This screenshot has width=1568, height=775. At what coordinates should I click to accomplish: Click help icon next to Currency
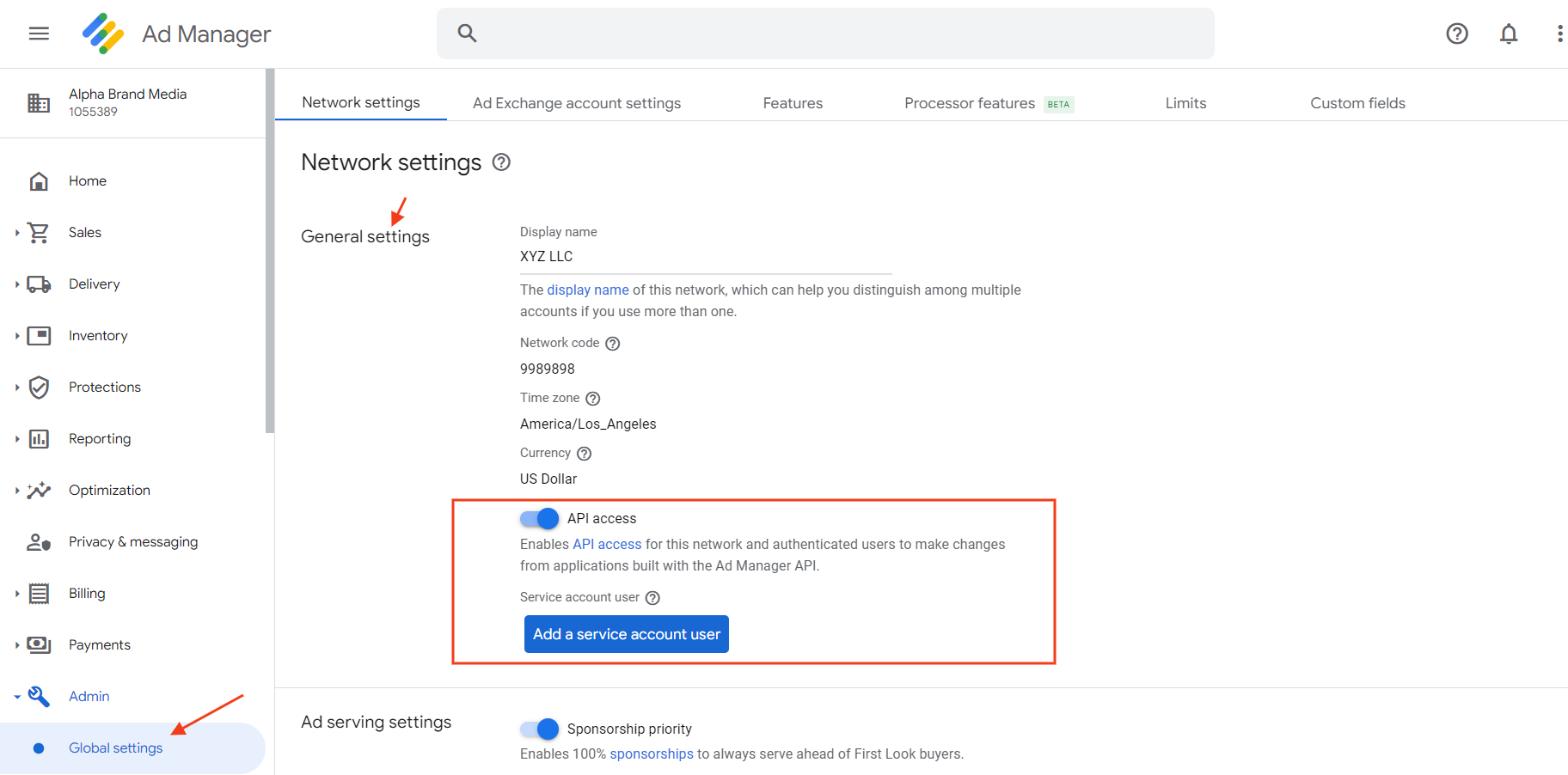(x=585, y=454)
